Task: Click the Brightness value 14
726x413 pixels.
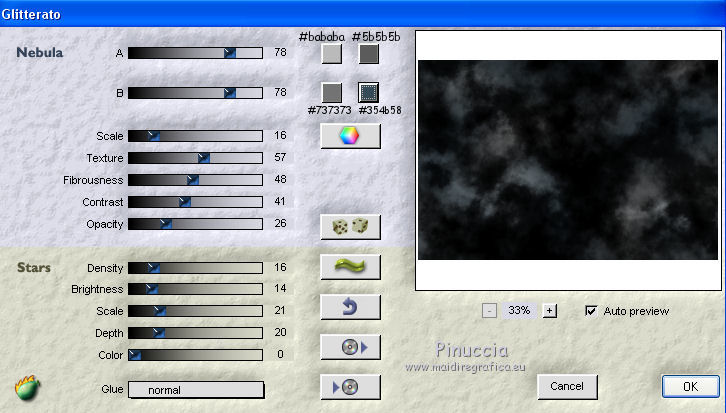Action: [280, 288]
